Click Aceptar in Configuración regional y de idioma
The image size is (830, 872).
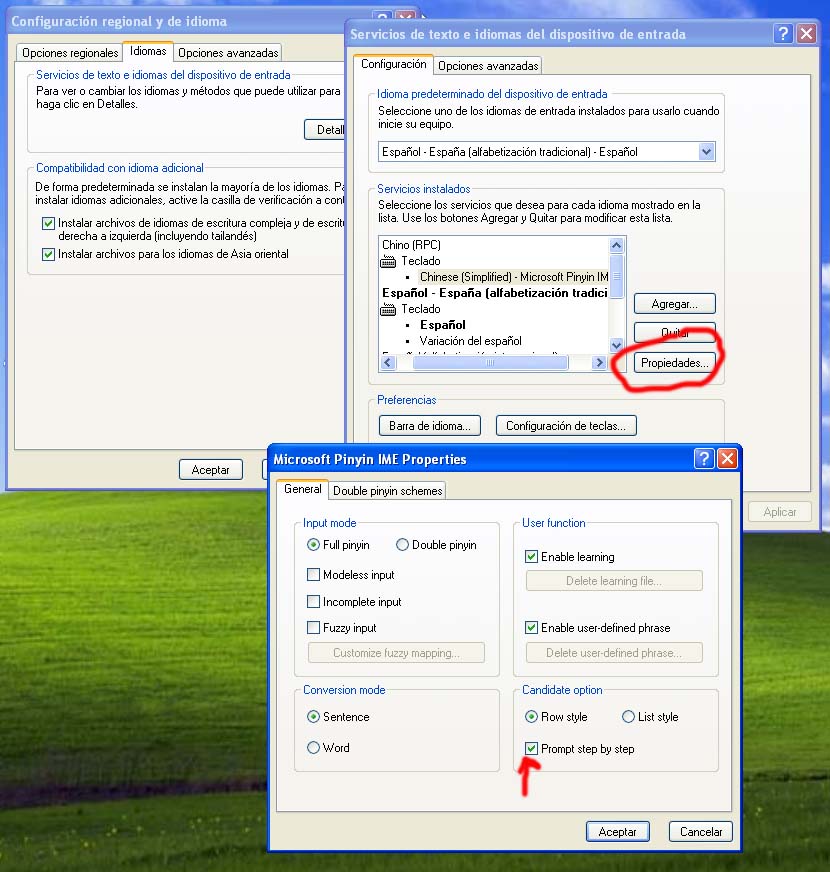211,469
